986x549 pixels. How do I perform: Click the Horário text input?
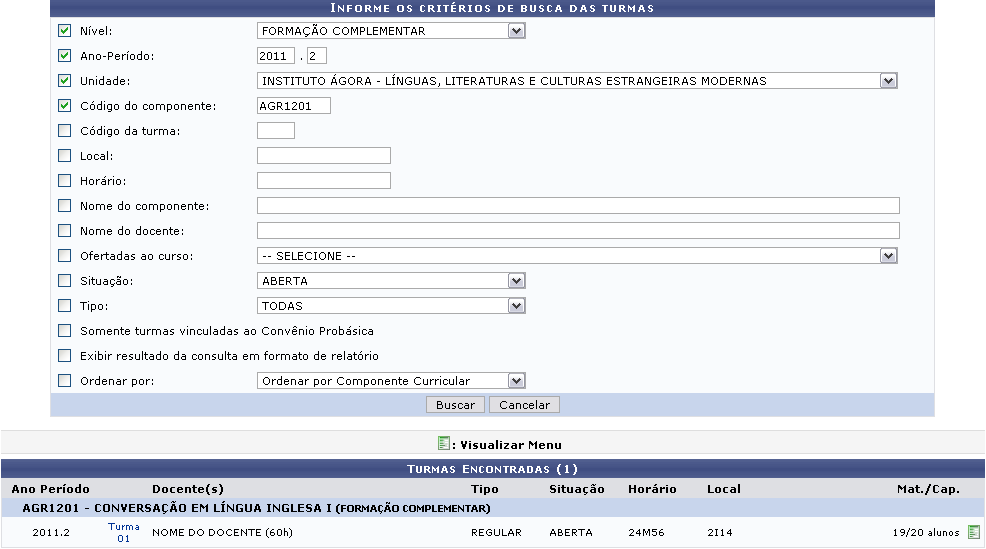[323, 181]
